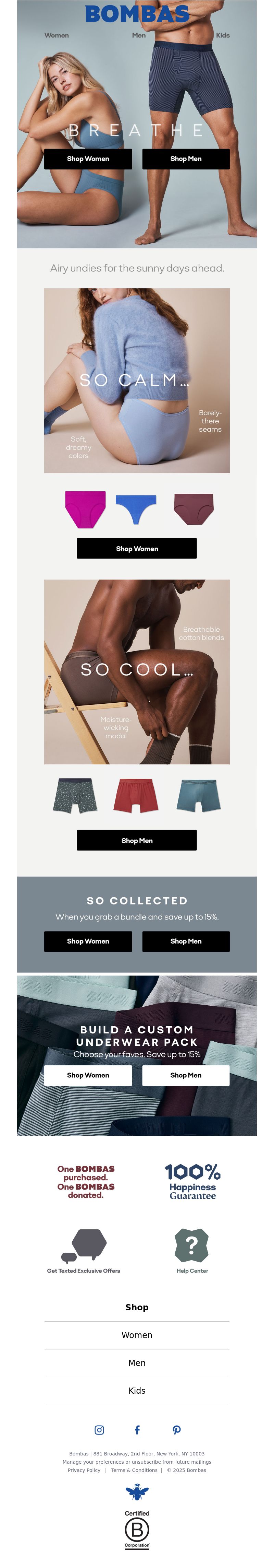The width and height of the screenshot is (274, 1568).
Task: Open the Privacy Policy link
Action: (x=84, y=1470)
